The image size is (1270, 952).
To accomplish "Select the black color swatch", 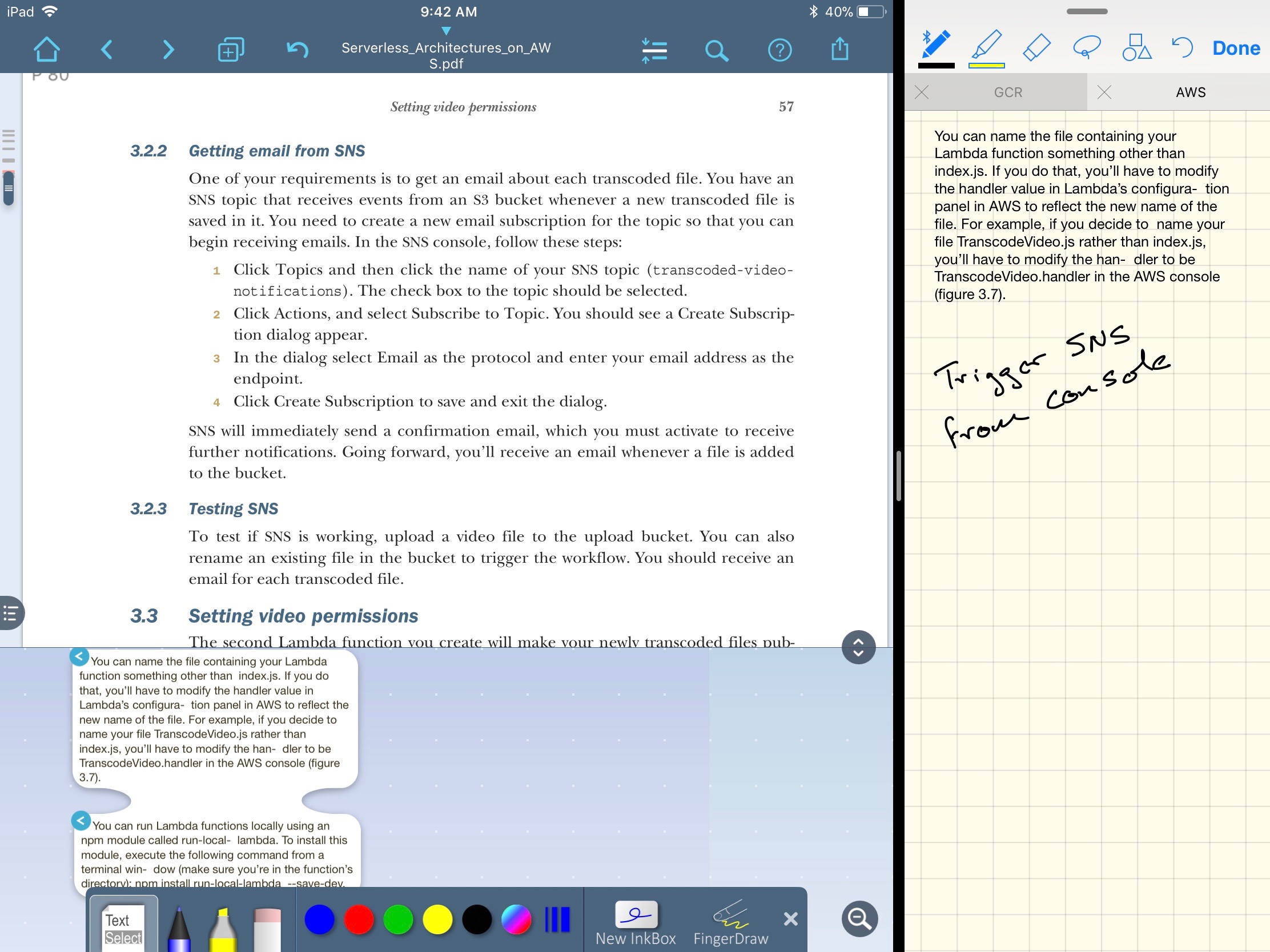I will (477, 920).
